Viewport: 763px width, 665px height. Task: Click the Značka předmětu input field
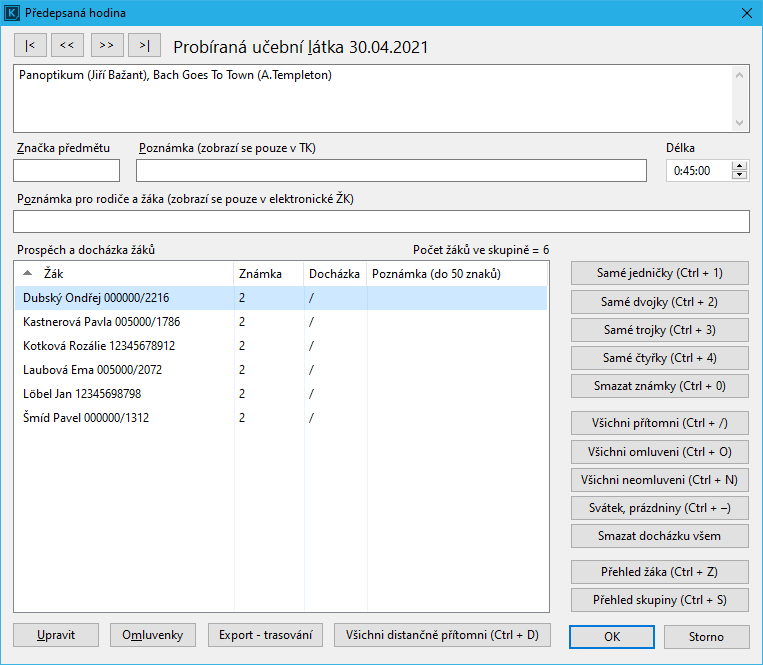[x=66, y=171]
